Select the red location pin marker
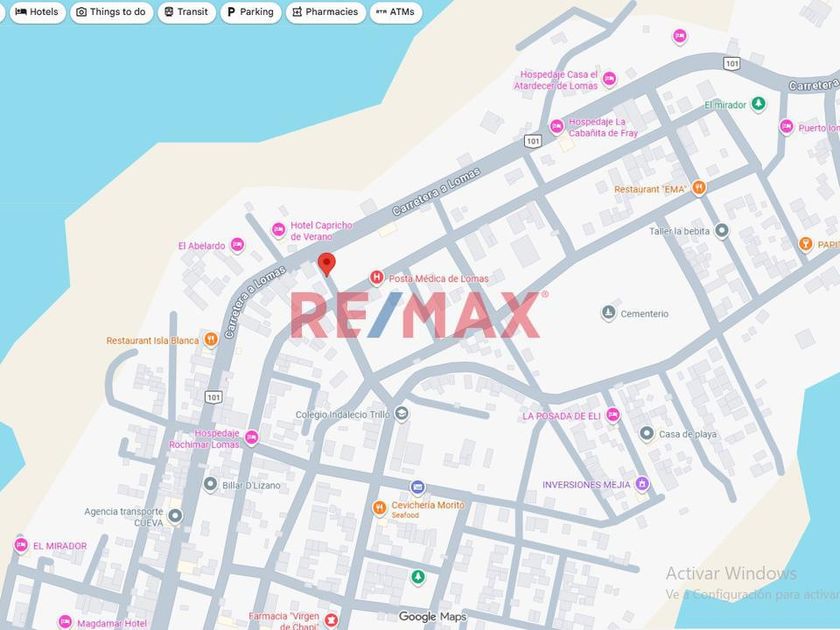 click(x=327, y=265)
